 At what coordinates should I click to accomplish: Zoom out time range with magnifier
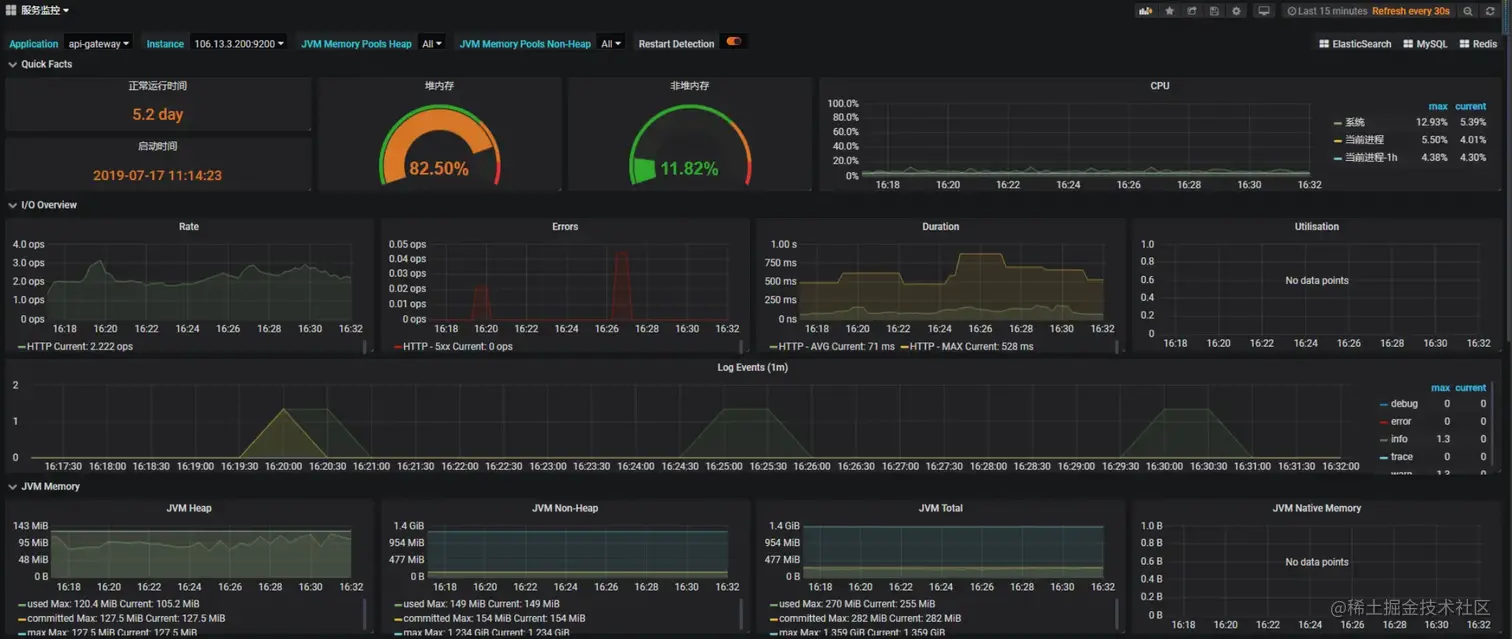[1468, 11]
